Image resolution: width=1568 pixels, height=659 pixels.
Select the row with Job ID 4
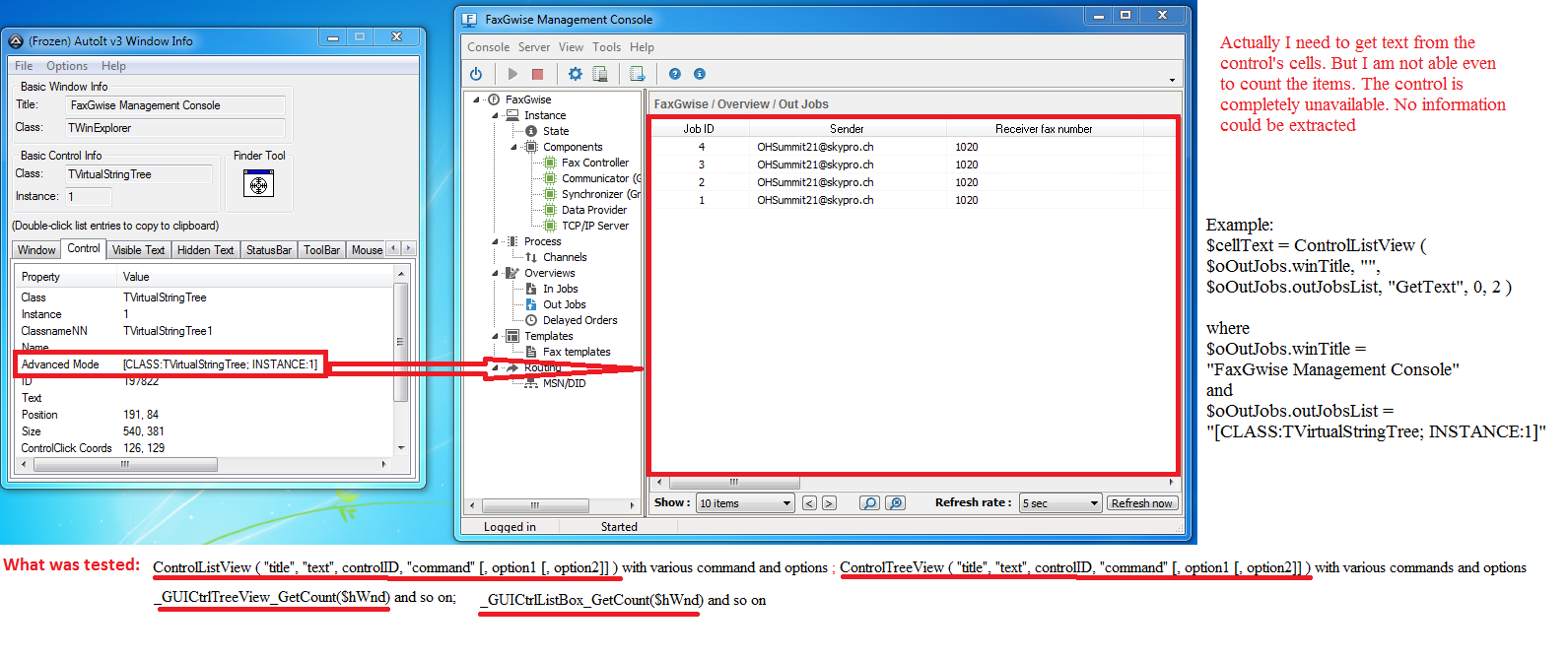[914, 147]
